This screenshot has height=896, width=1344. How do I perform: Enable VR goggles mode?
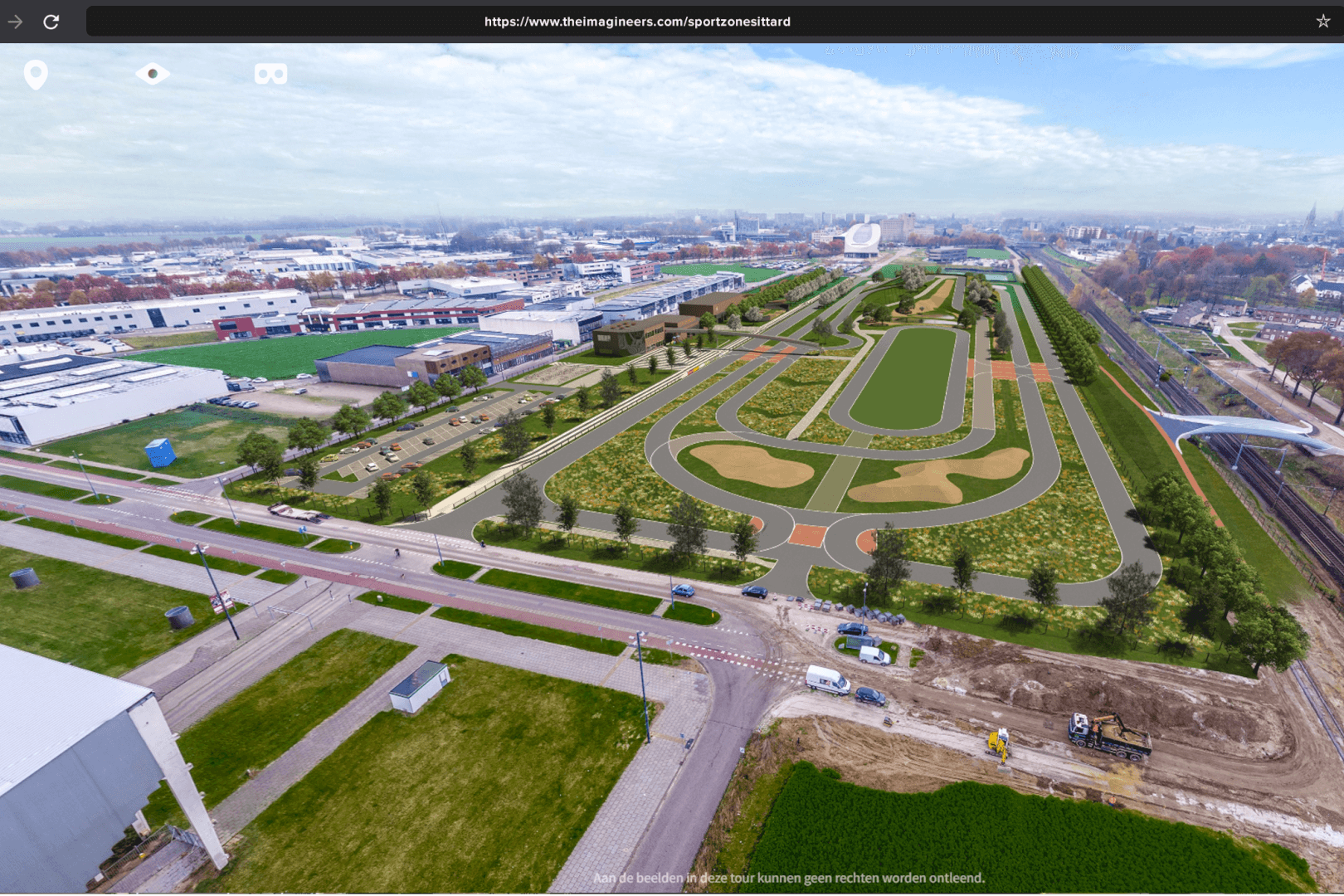tap(270, 75)
